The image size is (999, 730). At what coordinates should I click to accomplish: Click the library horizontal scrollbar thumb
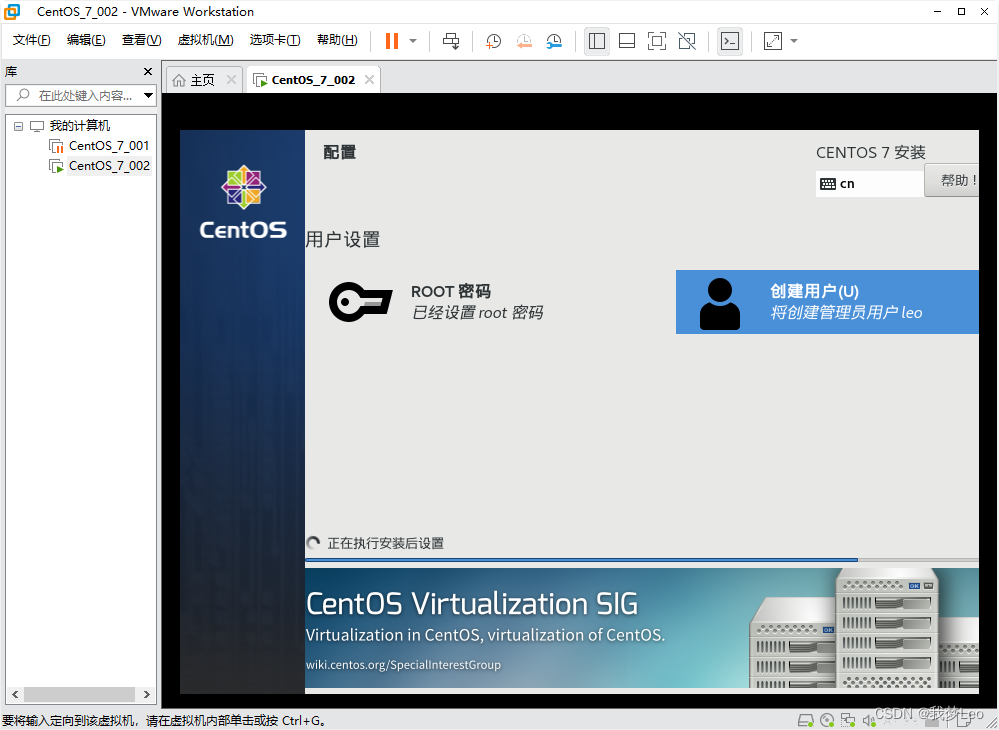80,694
